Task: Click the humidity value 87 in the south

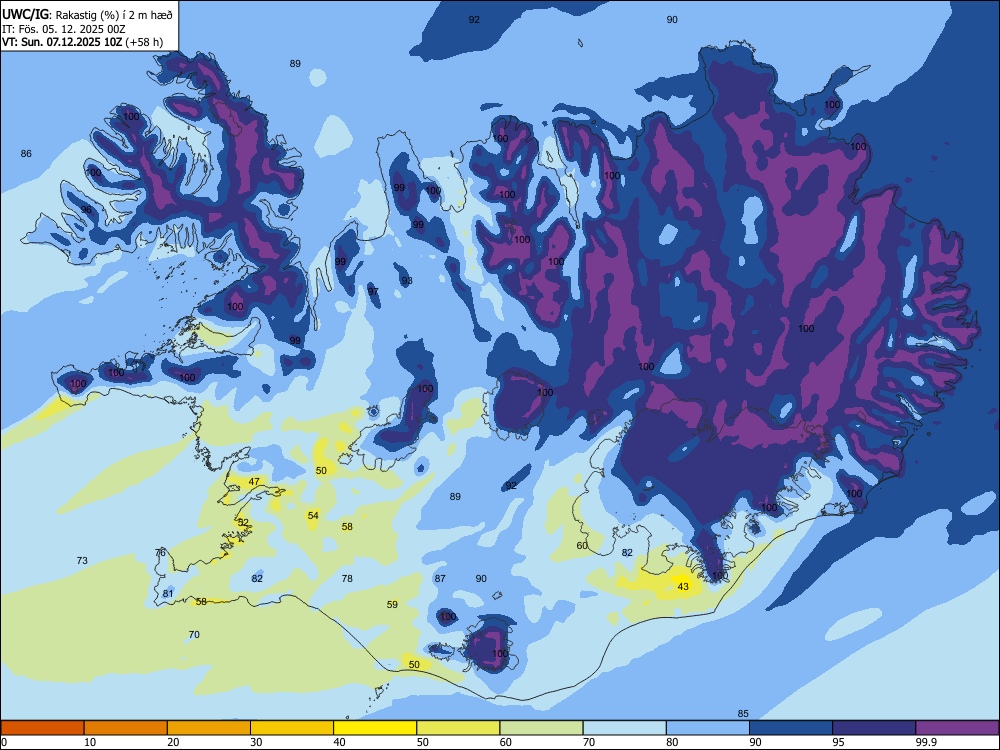Action: coord(440,578)
